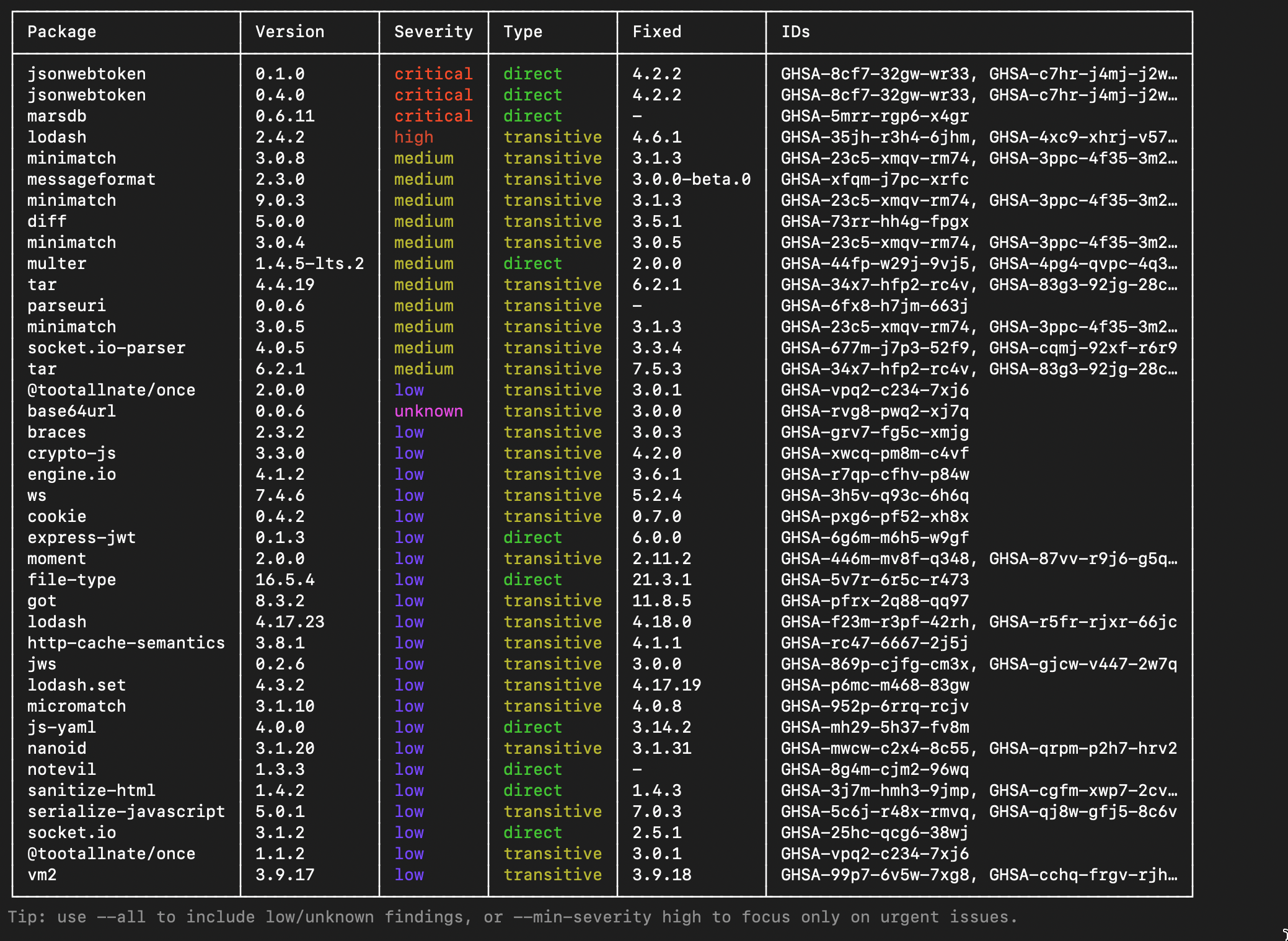Click version 0.6.11 of marsdb
1288x941 pixels.
point(285,116)
